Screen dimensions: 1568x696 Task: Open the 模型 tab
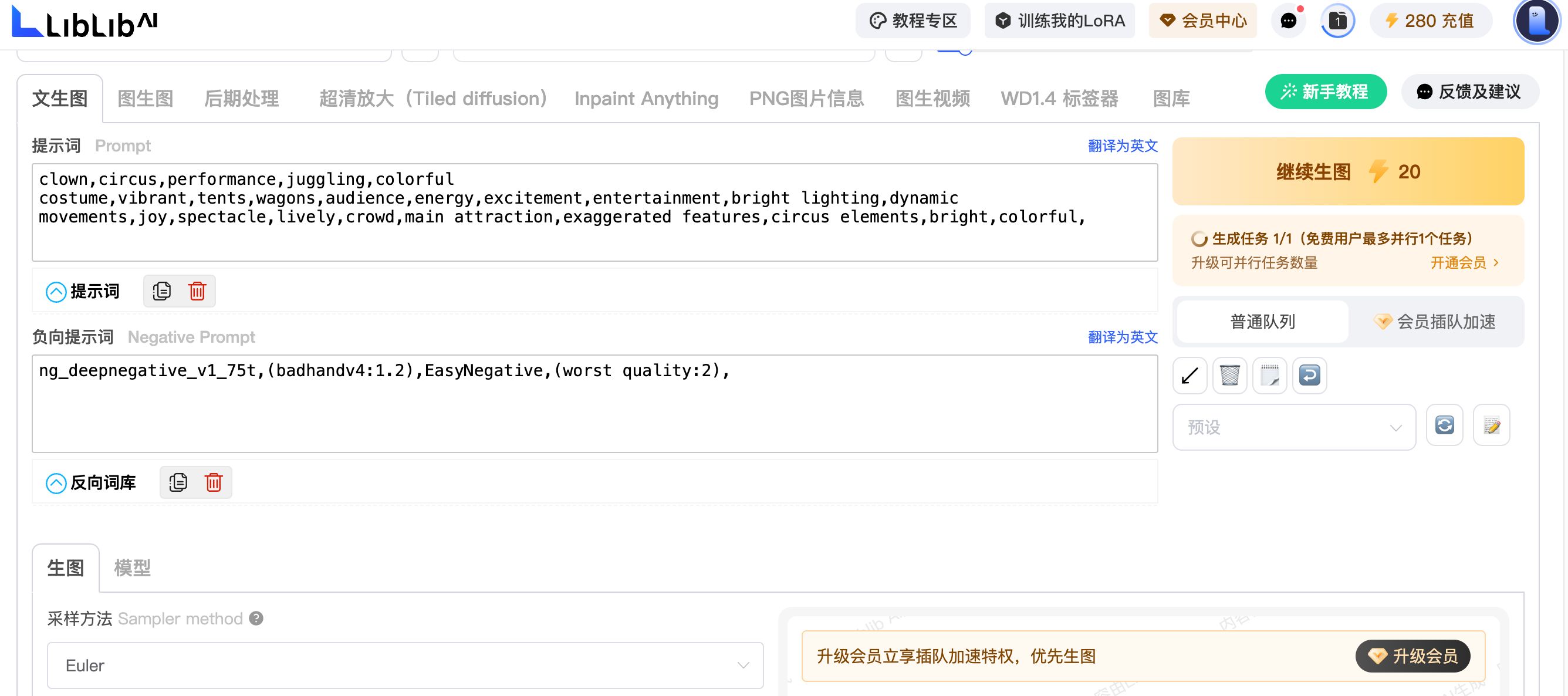[132, 568]
